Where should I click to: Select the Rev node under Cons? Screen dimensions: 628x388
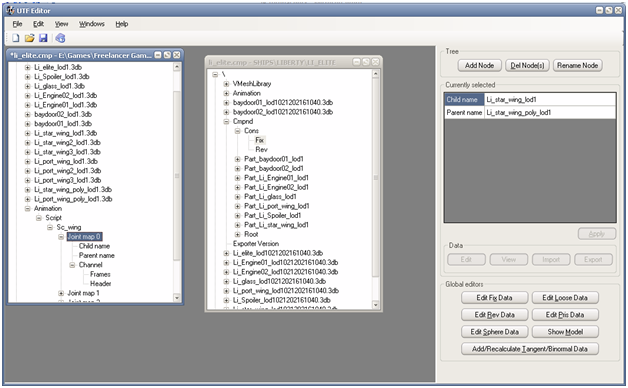point(261,149)
